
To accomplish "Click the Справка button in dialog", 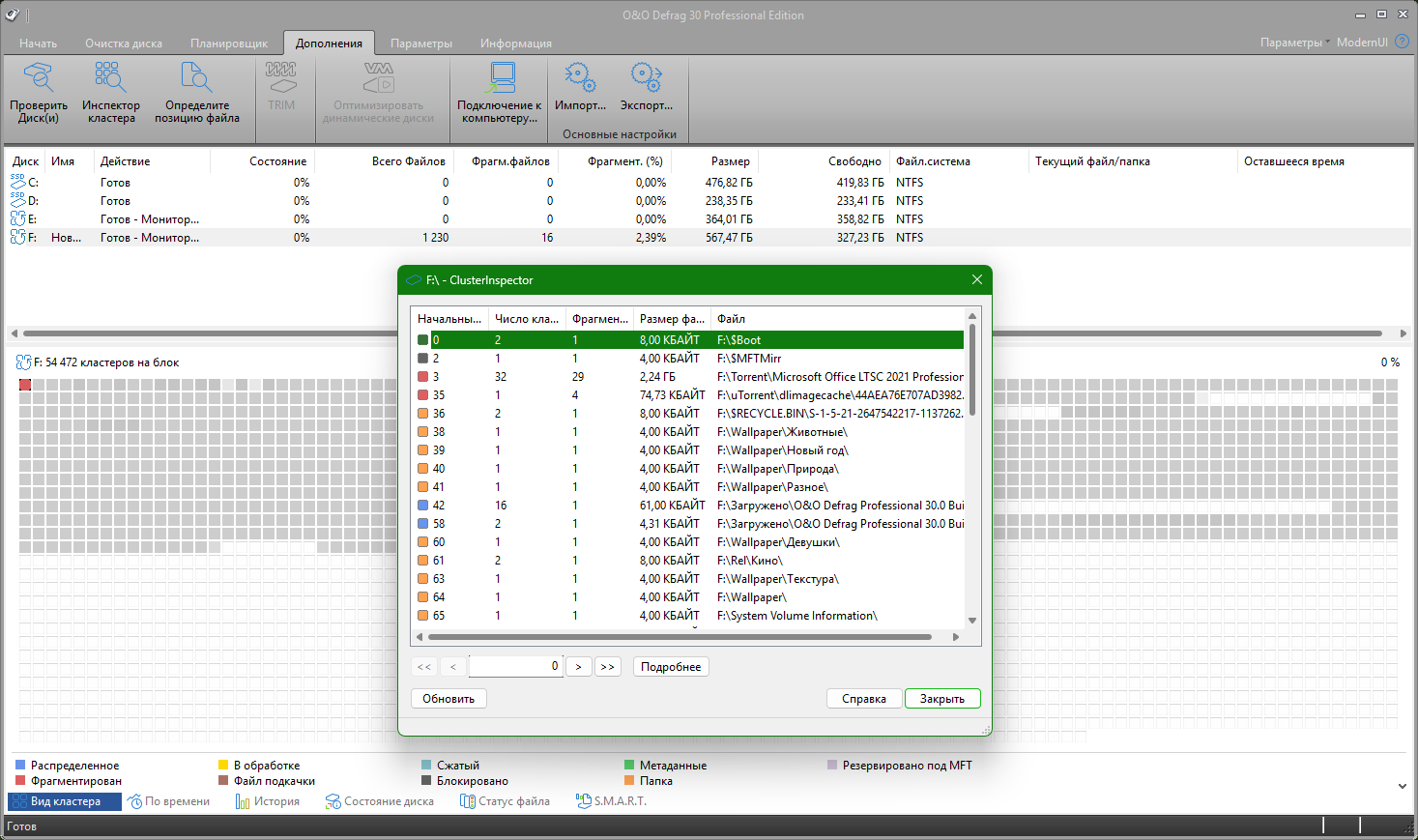I will click(863, 699).
